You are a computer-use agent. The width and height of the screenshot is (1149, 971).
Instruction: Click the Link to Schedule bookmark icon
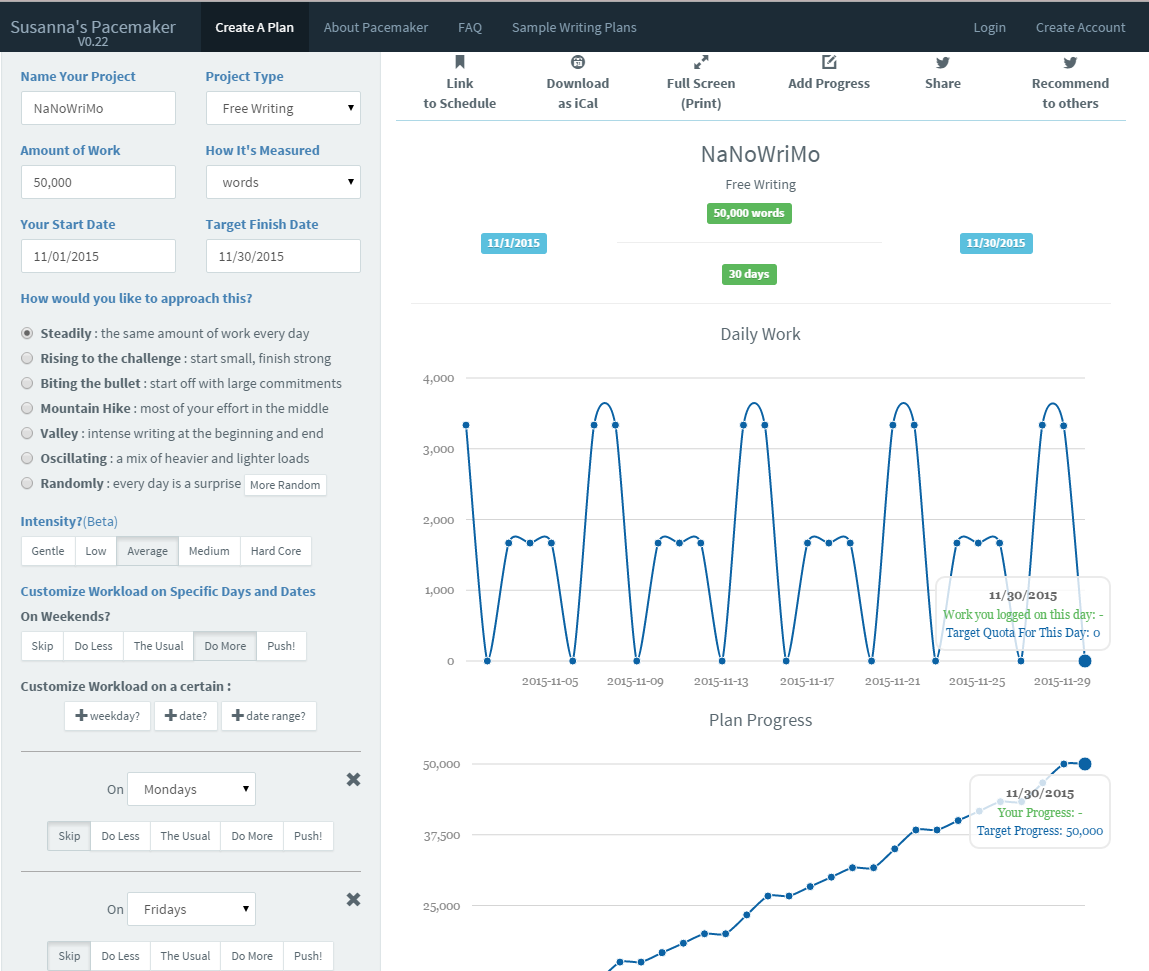tap(459, 62)
